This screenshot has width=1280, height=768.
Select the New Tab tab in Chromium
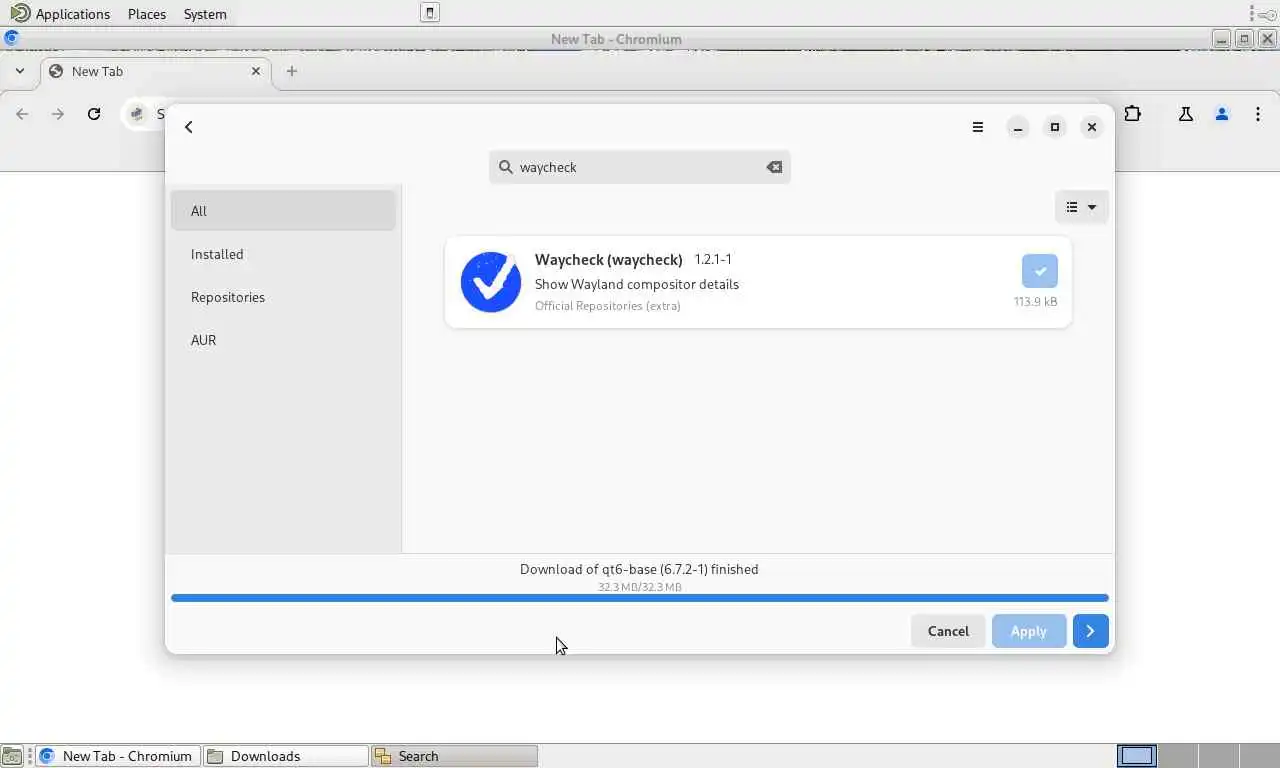tap(156, 71)
